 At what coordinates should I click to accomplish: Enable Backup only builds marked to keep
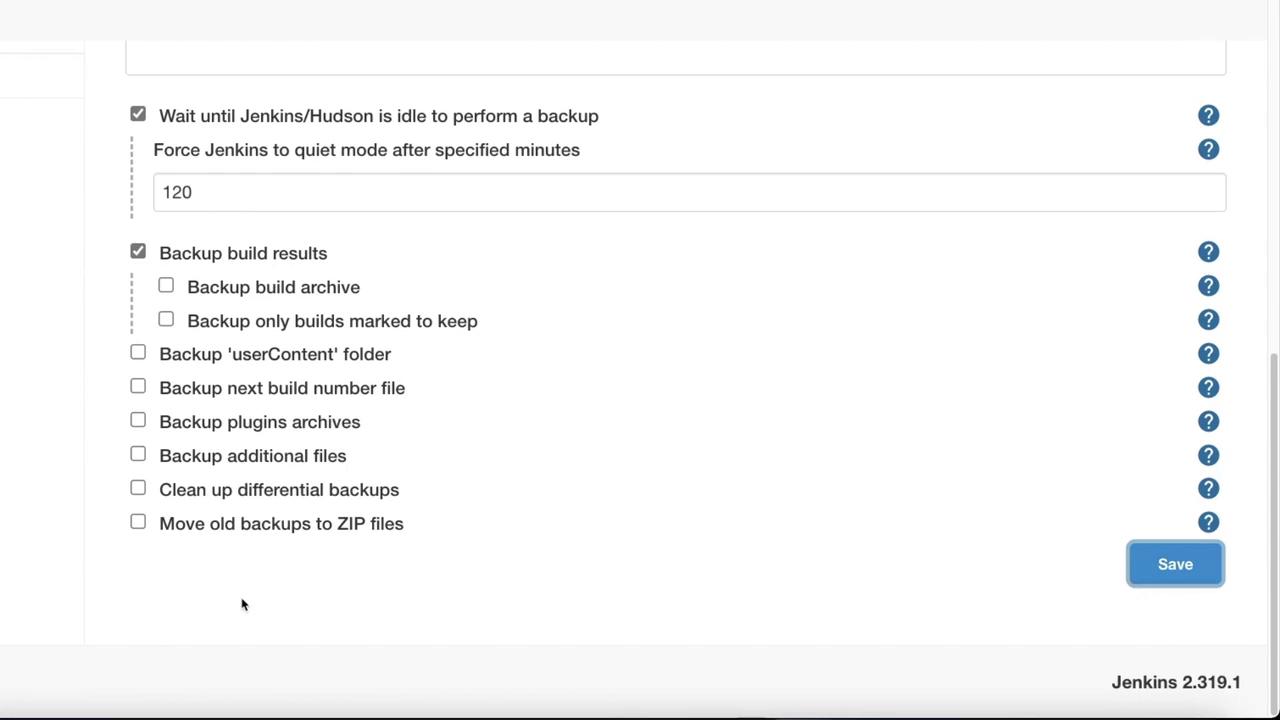166,319
